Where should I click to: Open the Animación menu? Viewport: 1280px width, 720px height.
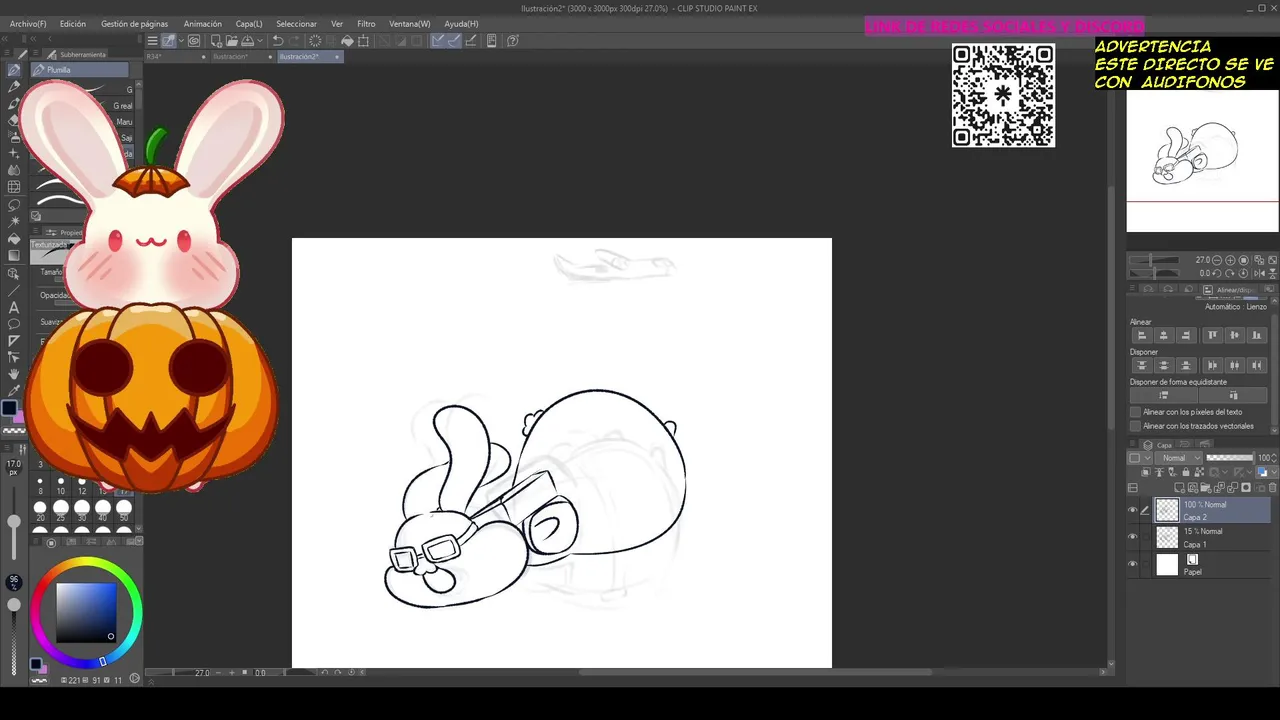[203, 24]
